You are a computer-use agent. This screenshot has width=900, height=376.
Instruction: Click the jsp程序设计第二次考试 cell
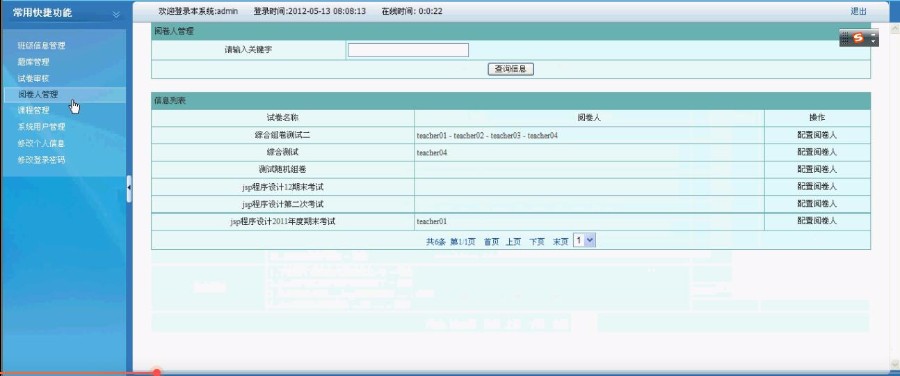coord(282,204)
